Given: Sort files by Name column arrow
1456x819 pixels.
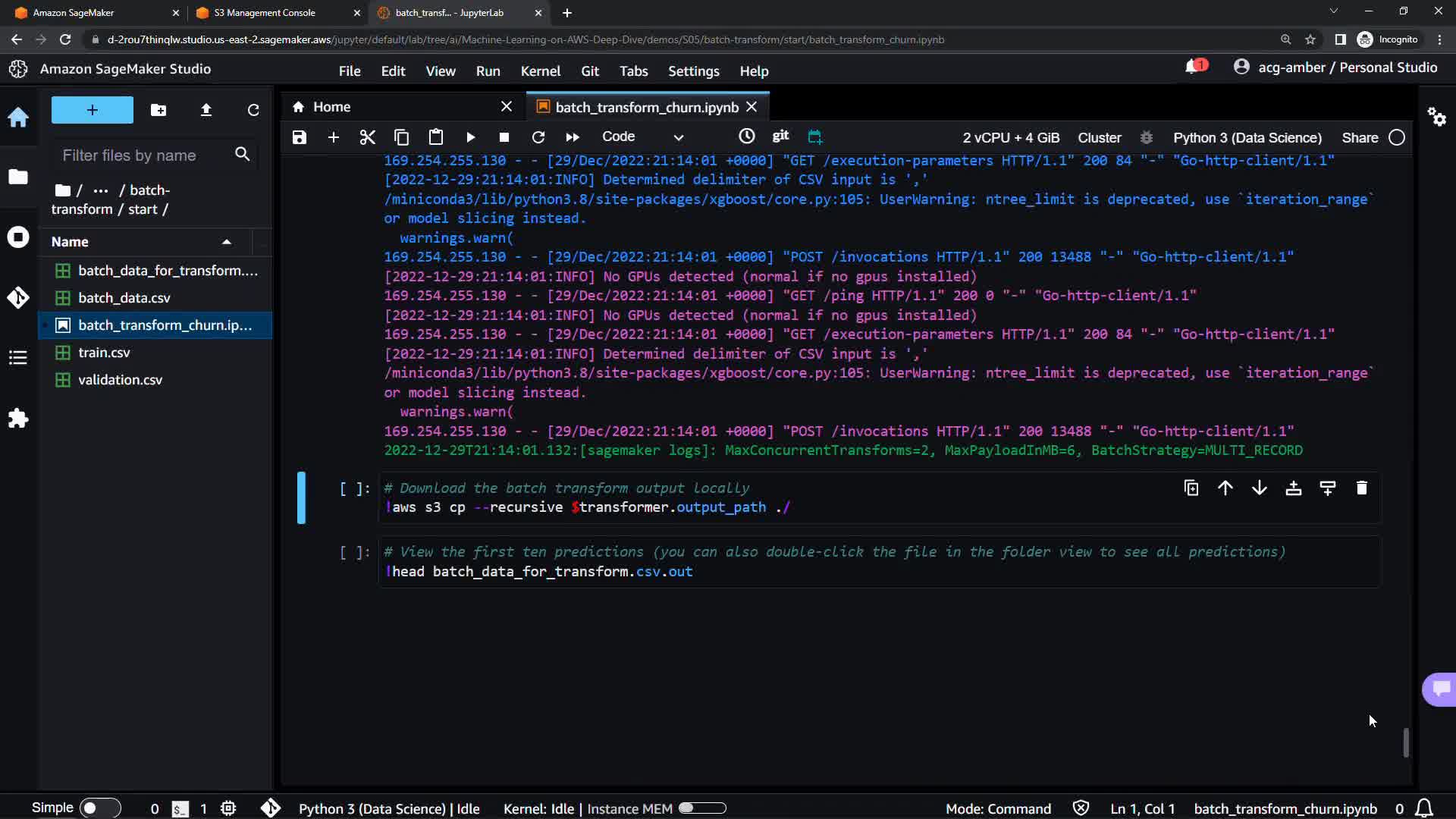Looking at the screenshot, I should pyautogui.click(x=226, y=242).
